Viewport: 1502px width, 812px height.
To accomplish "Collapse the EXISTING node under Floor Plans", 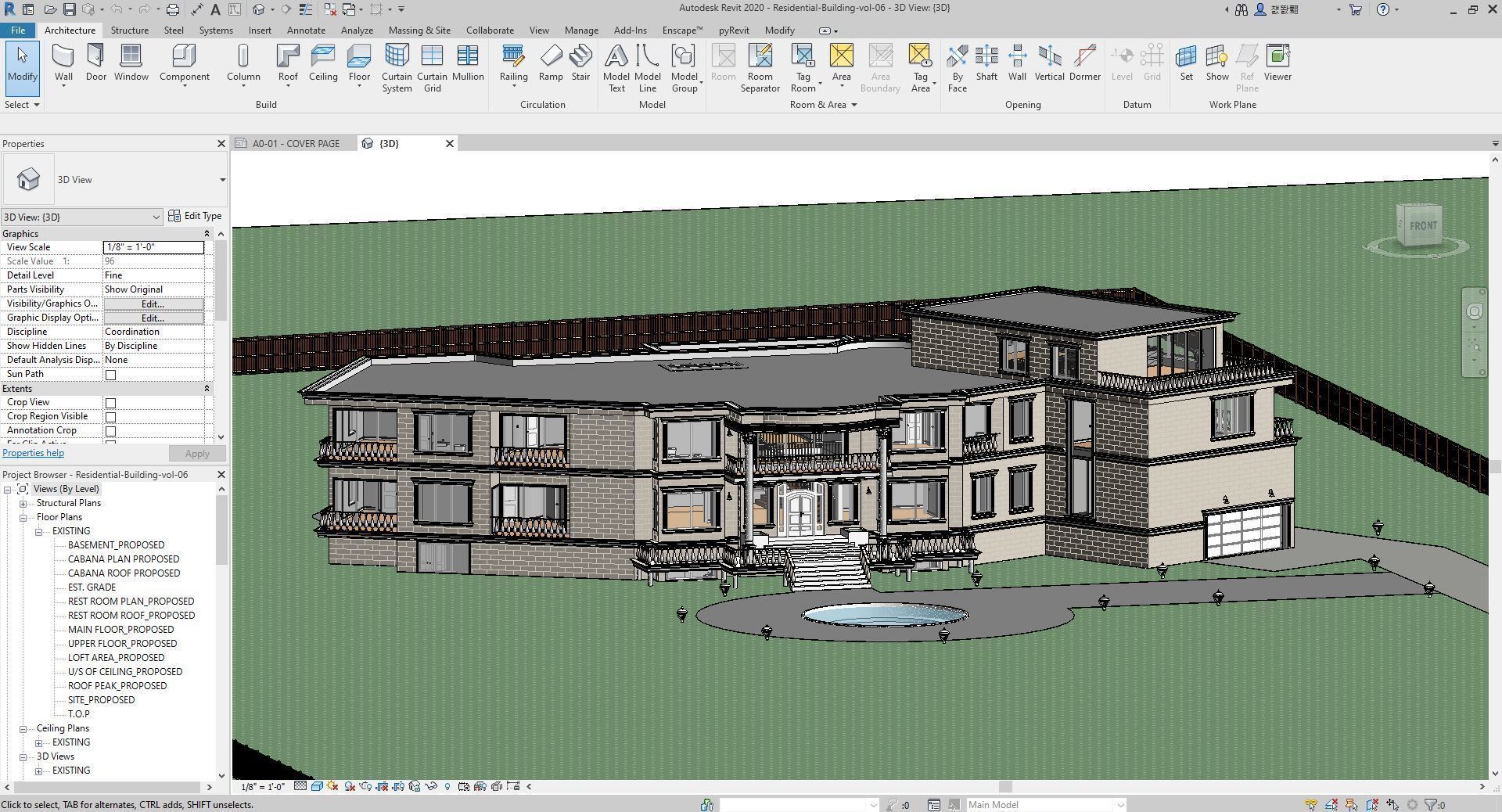I will point(39,532).
